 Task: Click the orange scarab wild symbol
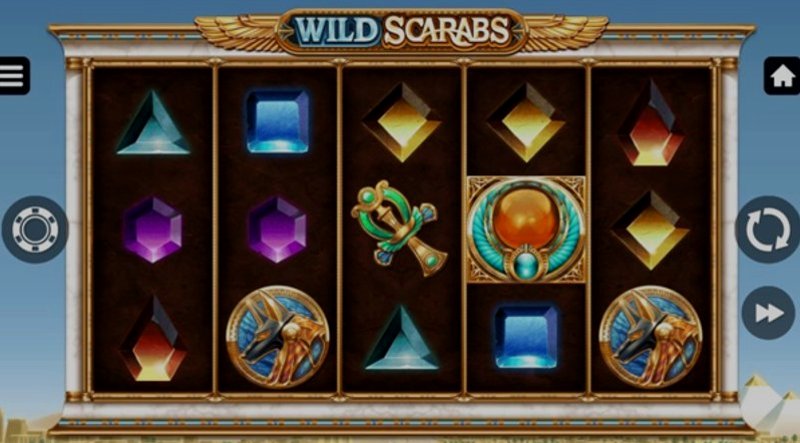point(526,230)
